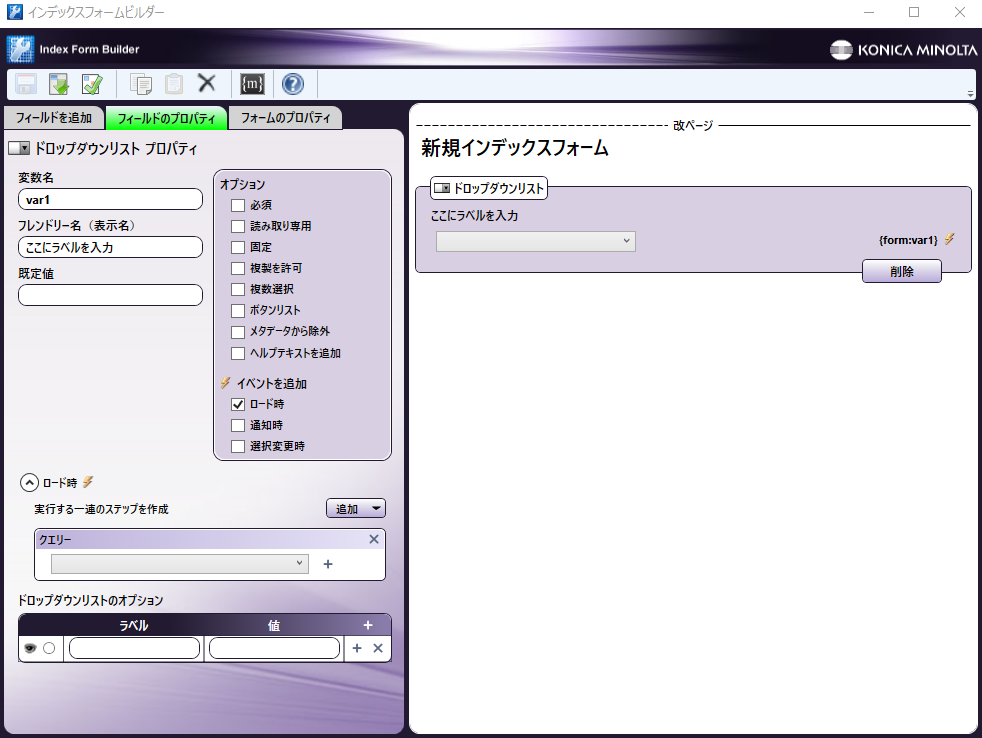
Task: Select フィールドのプロパティ tab
Action: [166, 118]
